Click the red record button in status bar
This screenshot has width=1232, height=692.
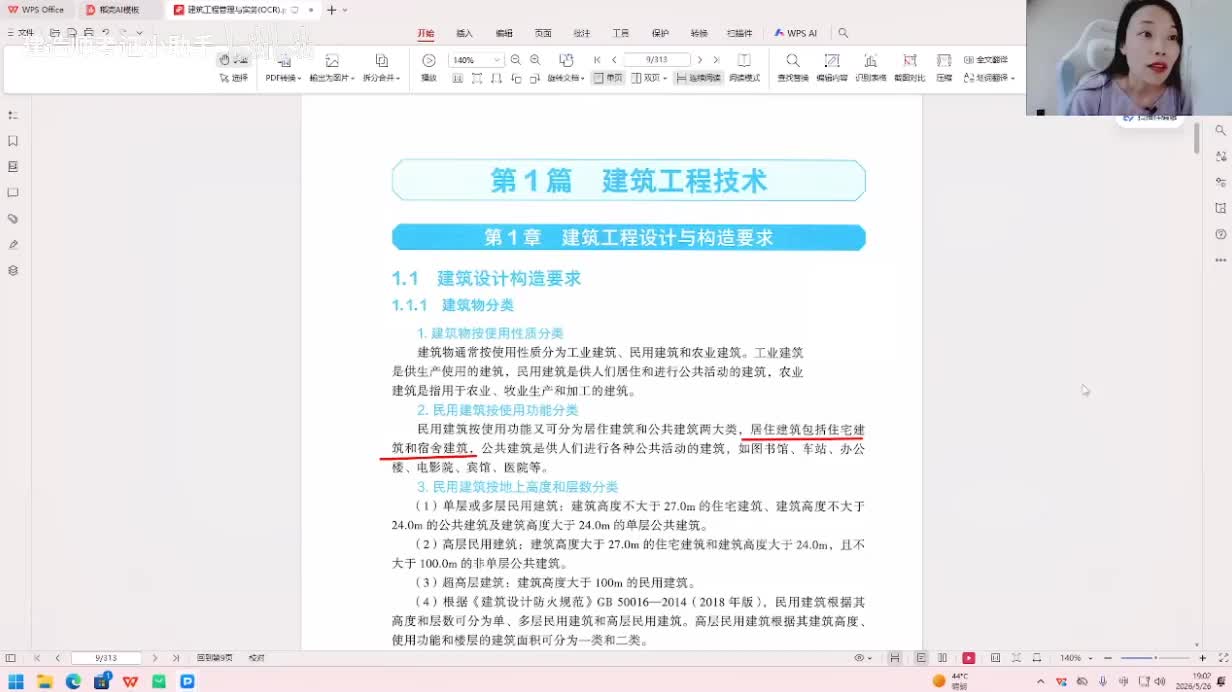pyautogui.click(x=968, y=658)
